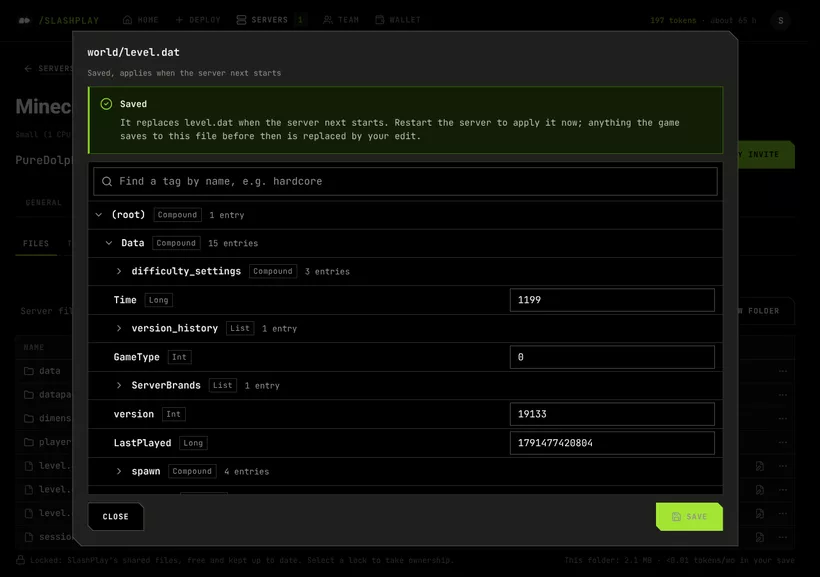Screen dimensions: 820x577
Task: Click the version value field showing 19133
Action: click(x=612, y=414)
